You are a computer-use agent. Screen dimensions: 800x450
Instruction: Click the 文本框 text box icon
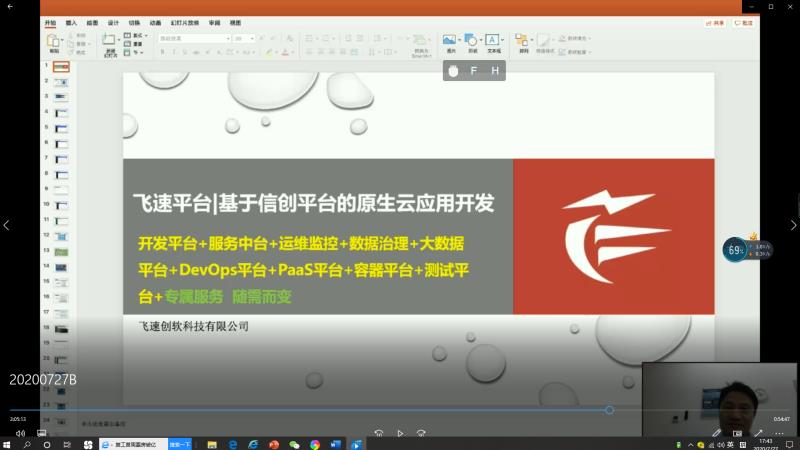click(493, 43)
